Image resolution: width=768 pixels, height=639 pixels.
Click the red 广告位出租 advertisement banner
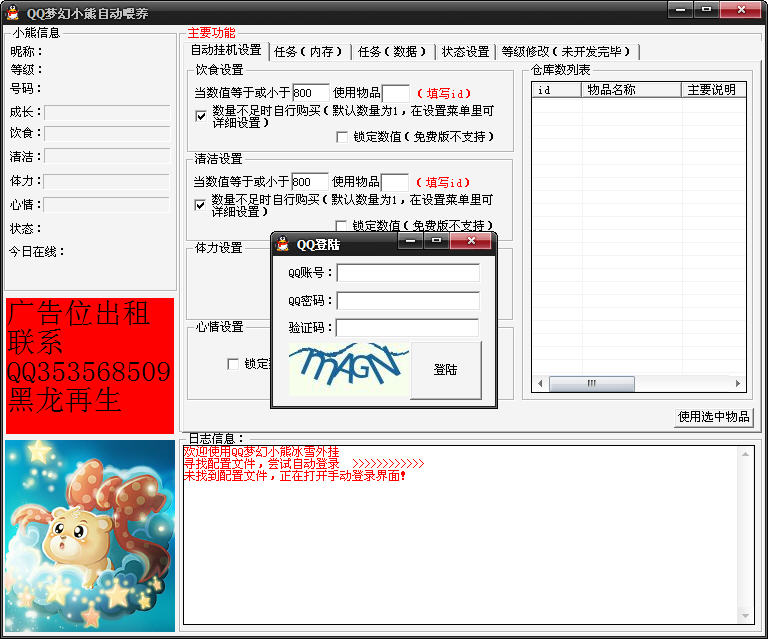(90, 365)
